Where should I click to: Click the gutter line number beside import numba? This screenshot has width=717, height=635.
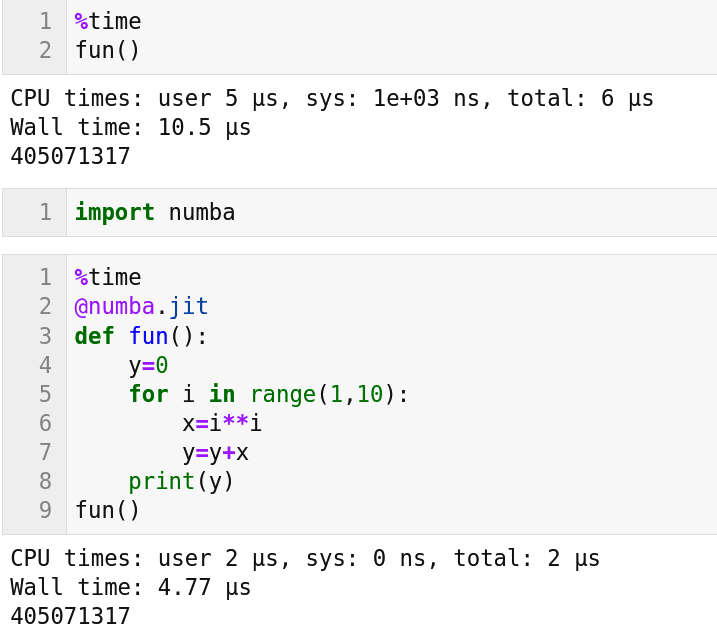pyautogui.click(x=45, y=212)
